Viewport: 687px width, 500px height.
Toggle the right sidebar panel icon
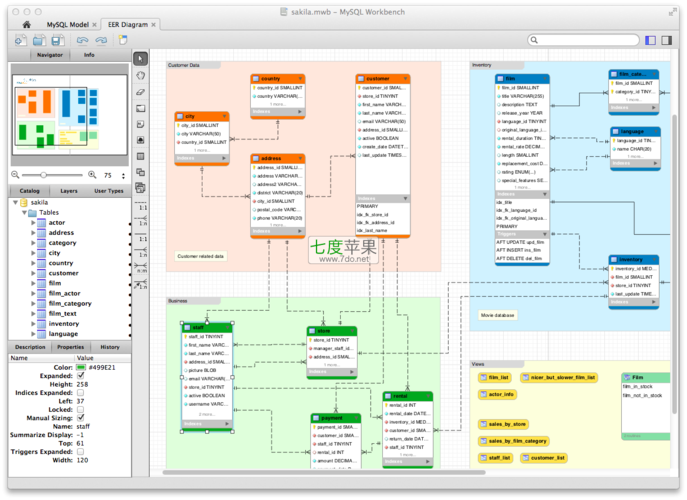(x=667, y=40)
